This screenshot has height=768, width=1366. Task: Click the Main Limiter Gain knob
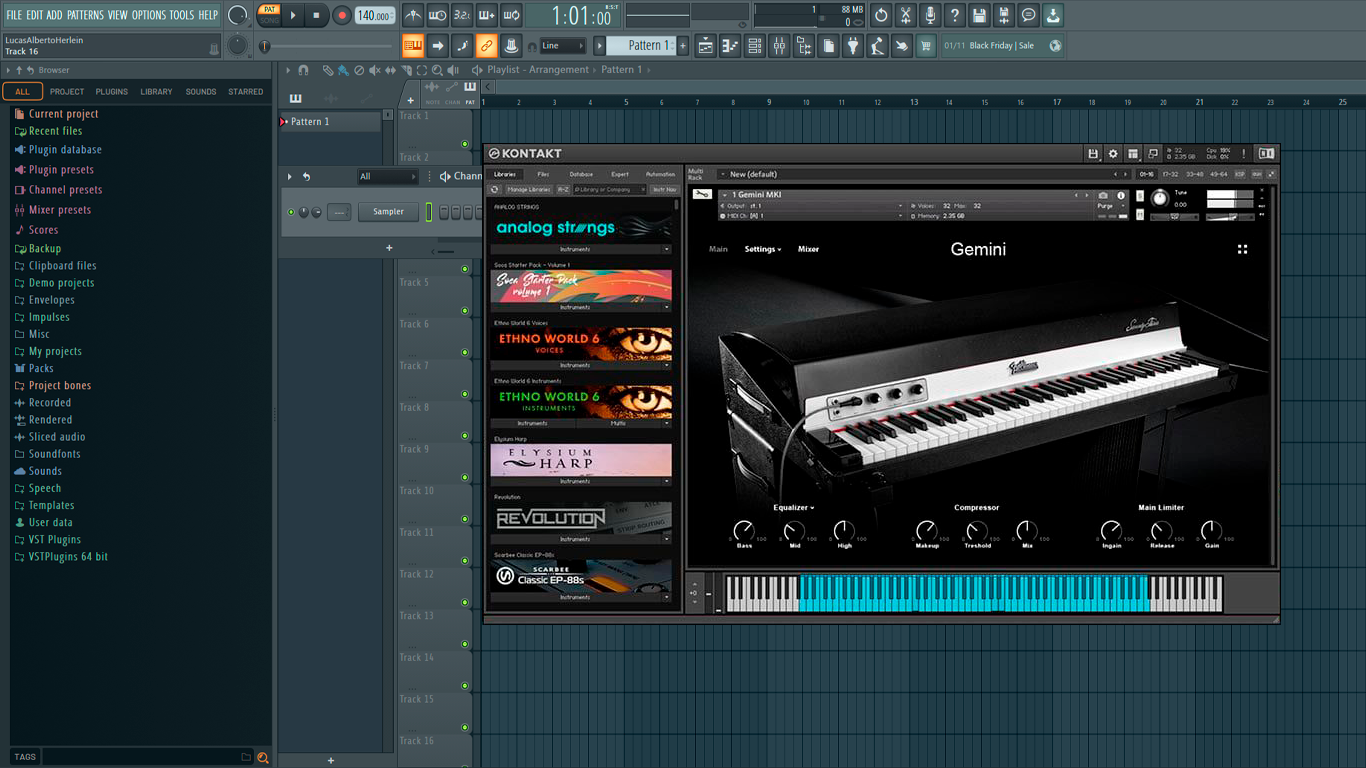click(1211, 530)
